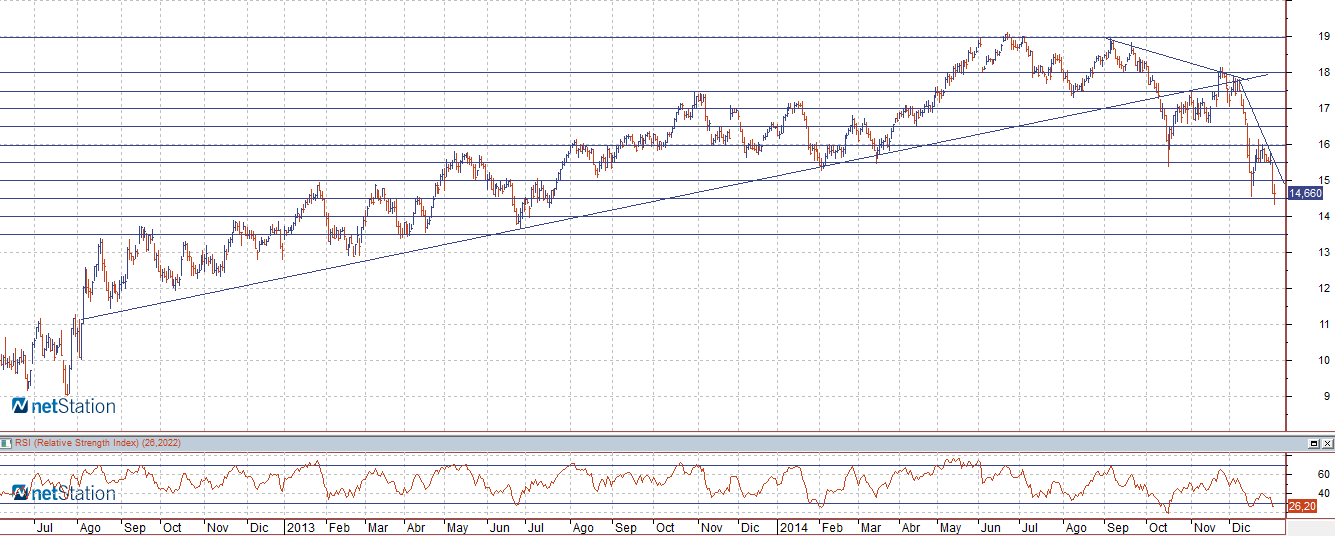The width and height of the screenshot is (1335, 536).
Task: Click the 9 price axis label
Action: click(x=1326, y=396)
